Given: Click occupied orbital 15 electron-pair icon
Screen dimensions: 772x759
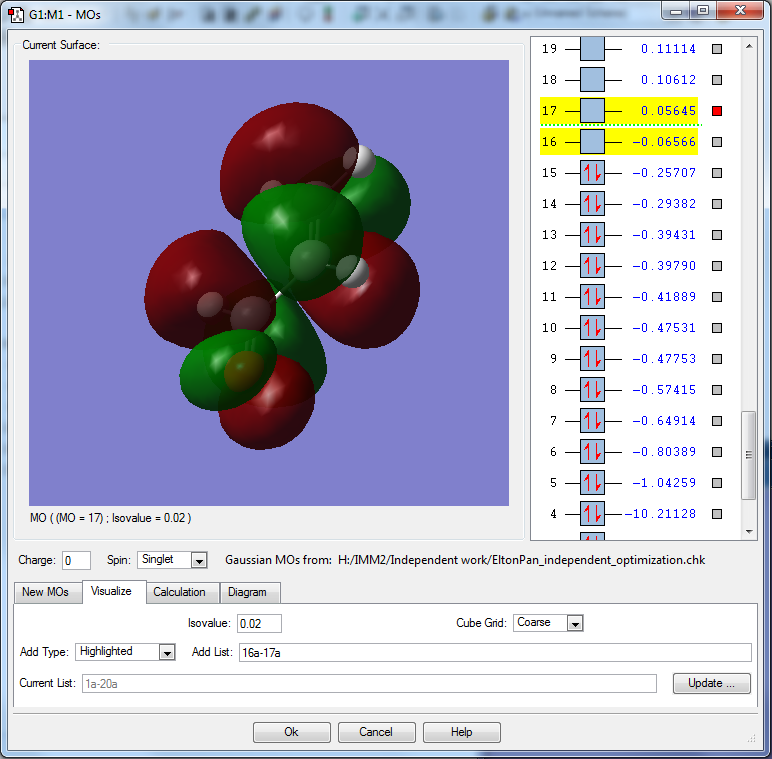Looking at the screenshot, I should pos(592,173).
